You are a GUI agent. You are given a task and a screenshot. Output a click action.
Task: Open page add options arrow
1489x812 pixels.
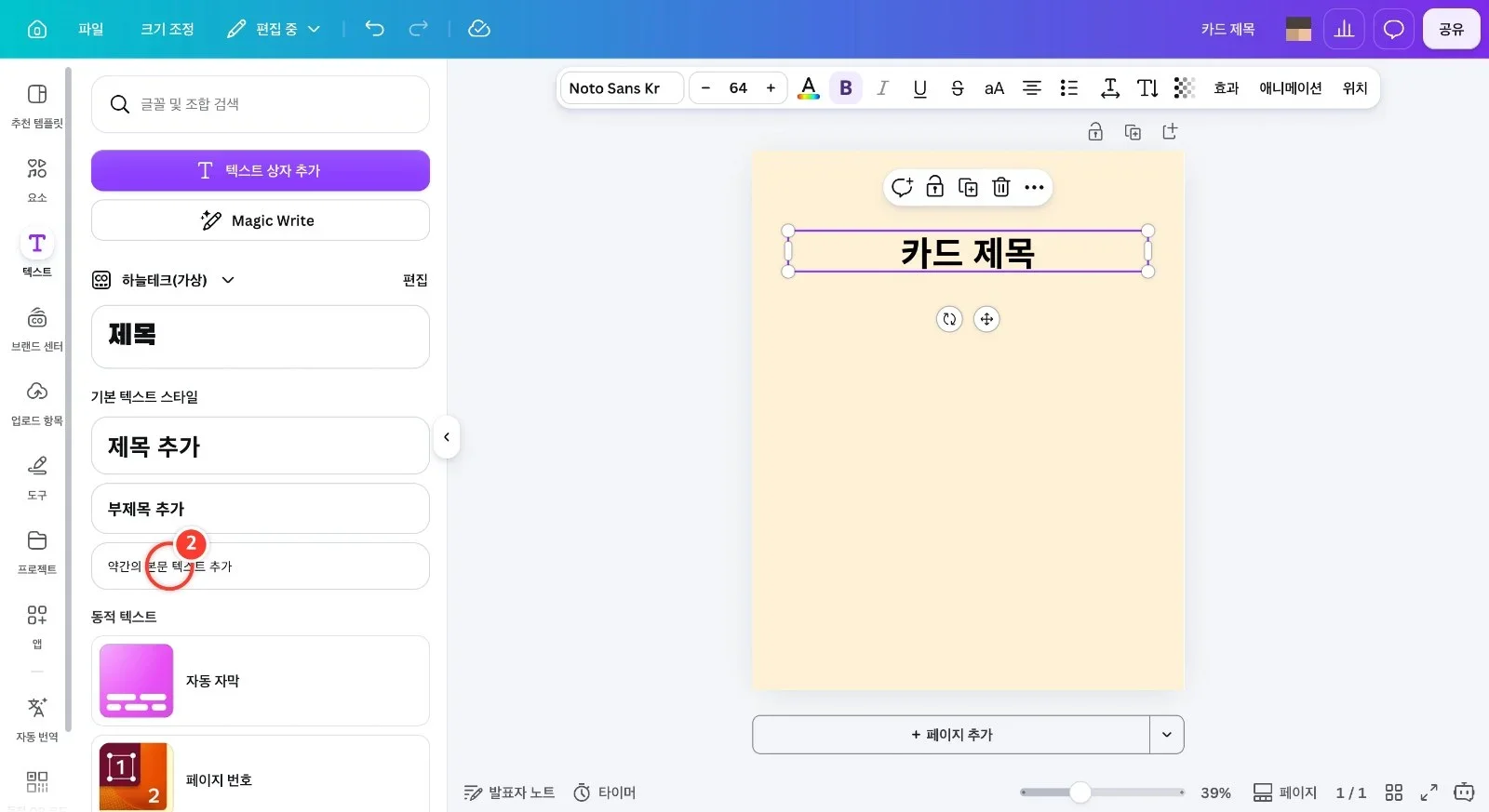tap(1167, 735)
